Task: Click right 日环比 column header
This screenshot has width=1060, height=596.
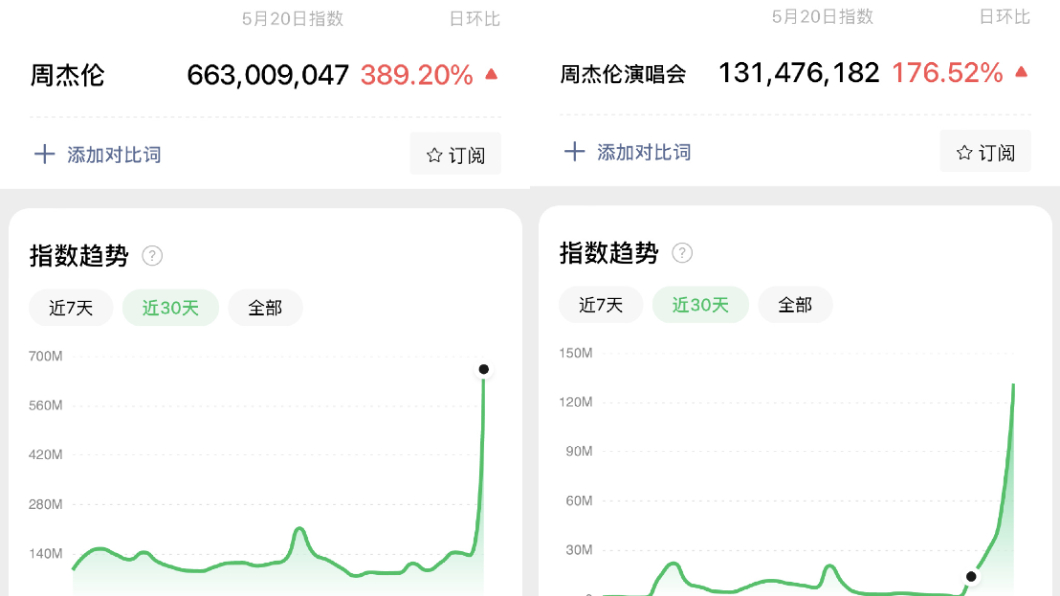Action: [x=1005, y=16]
